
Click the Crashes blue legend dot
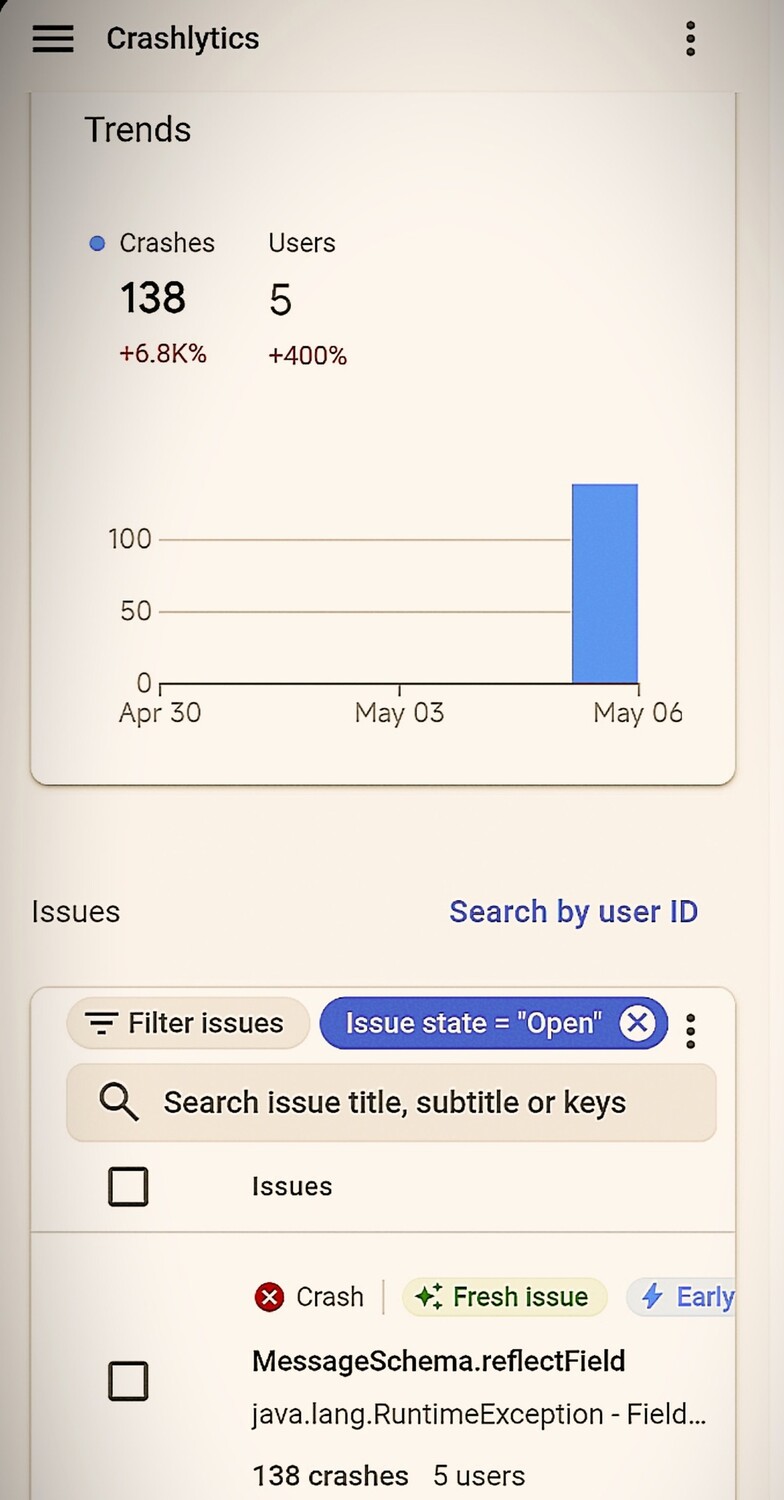[97, 243]
